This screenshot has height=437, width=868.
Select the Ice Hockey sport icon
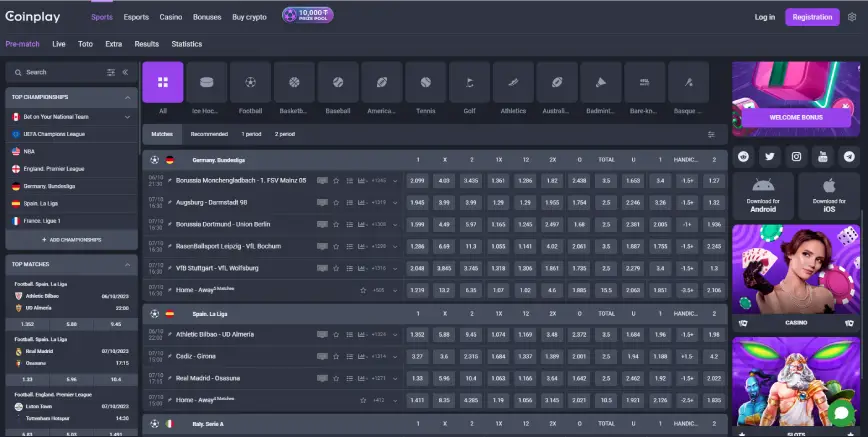point(206,83)
